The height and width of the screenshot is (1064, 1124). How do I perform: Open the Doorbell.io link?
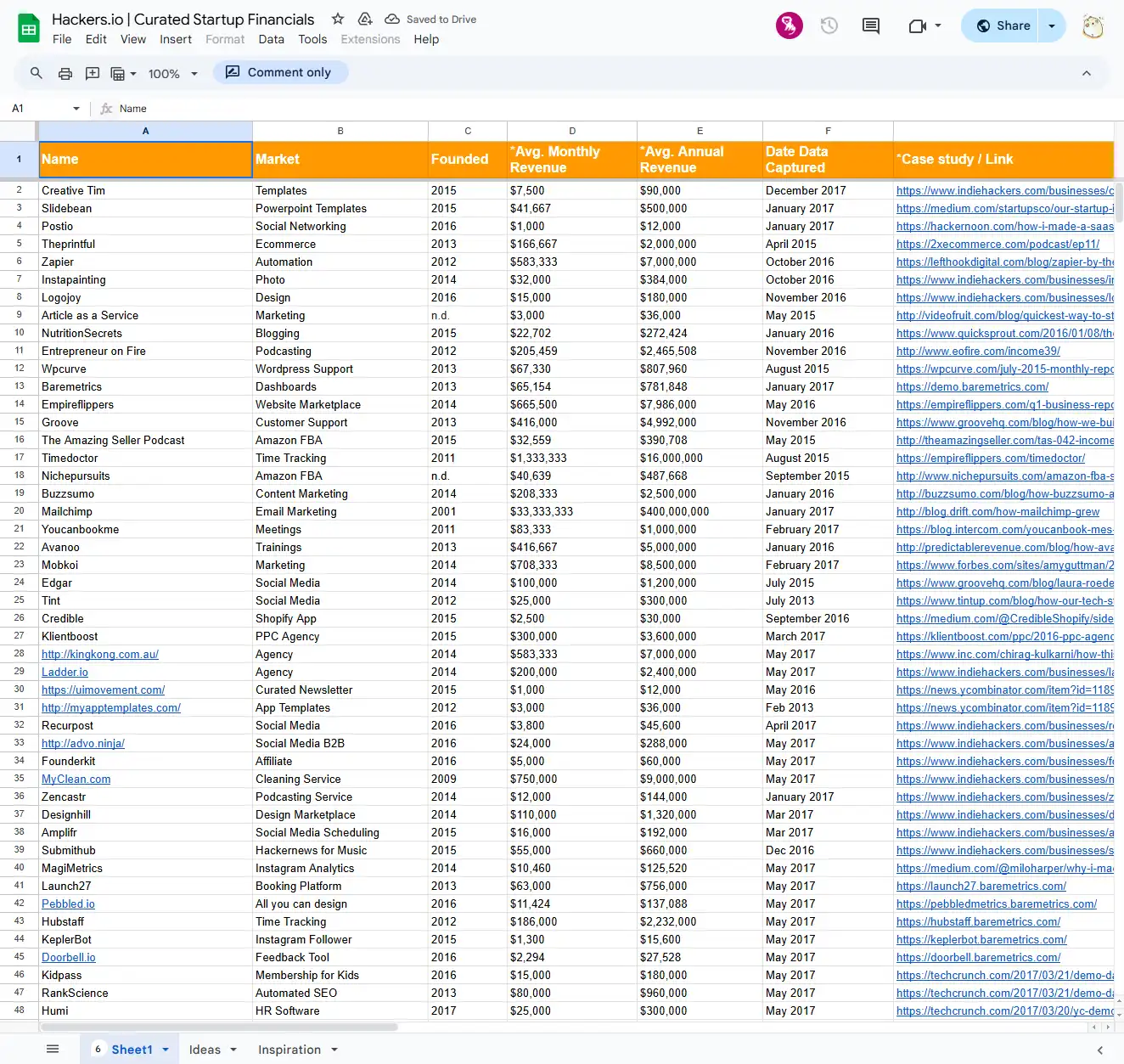[x=69, y=958]
